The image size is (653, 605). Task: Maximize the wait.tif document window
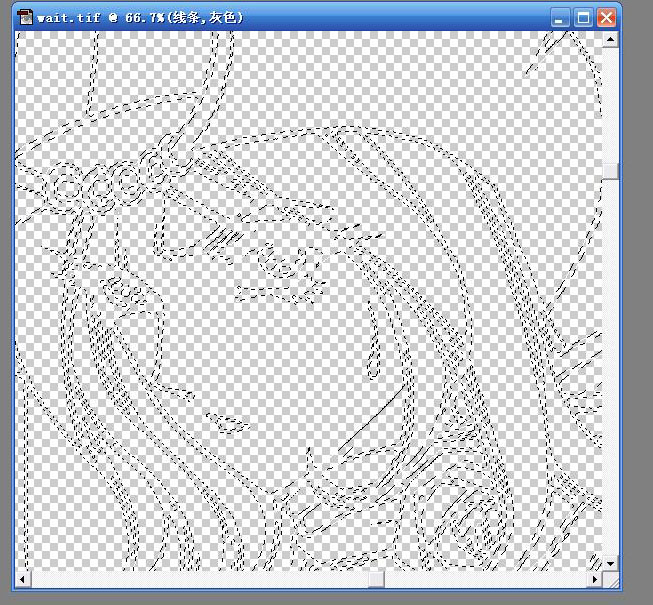tap(583, 18)
